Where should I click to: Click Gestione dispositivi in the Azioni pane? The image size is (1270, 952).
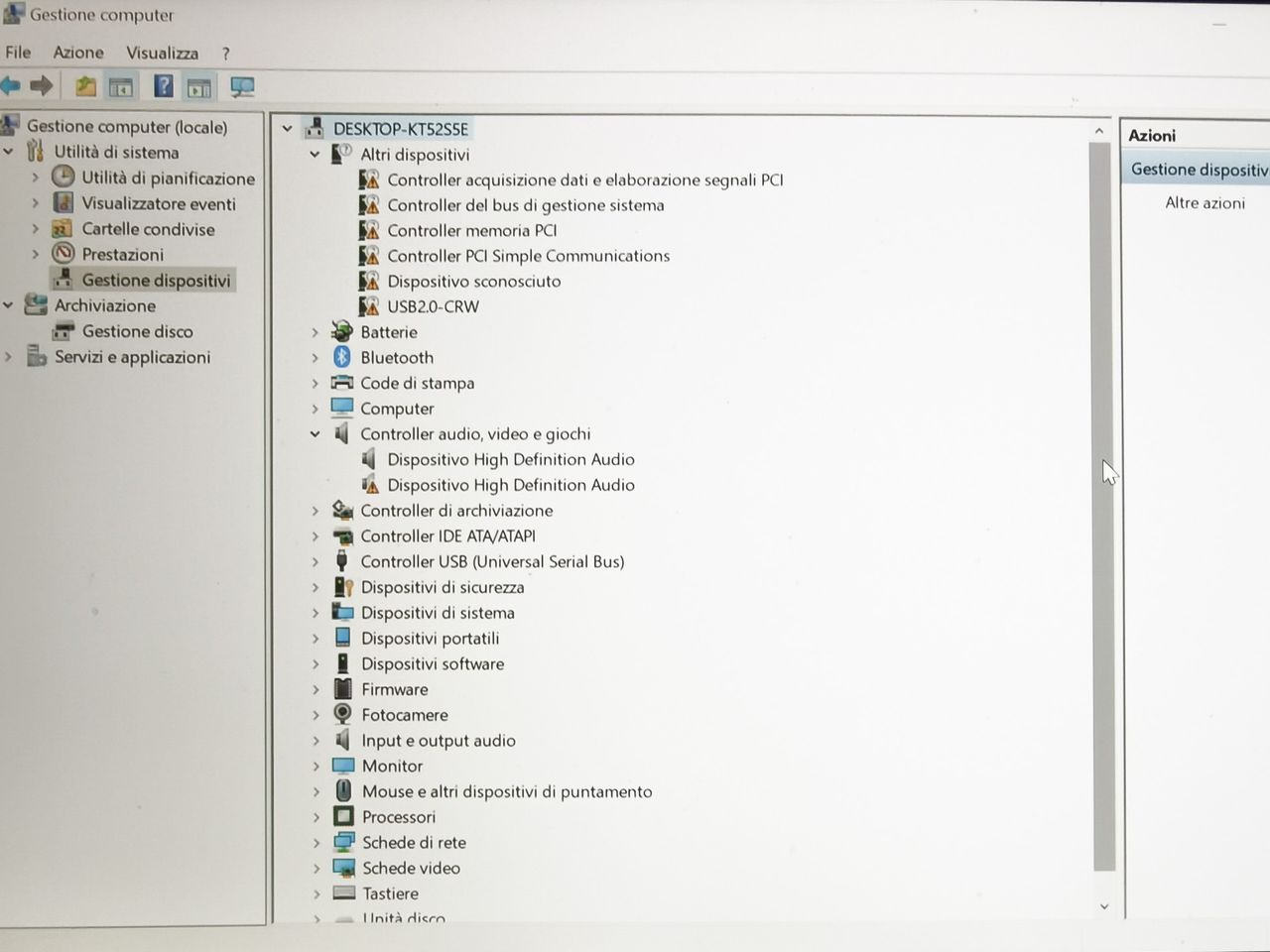point(1199,169)
